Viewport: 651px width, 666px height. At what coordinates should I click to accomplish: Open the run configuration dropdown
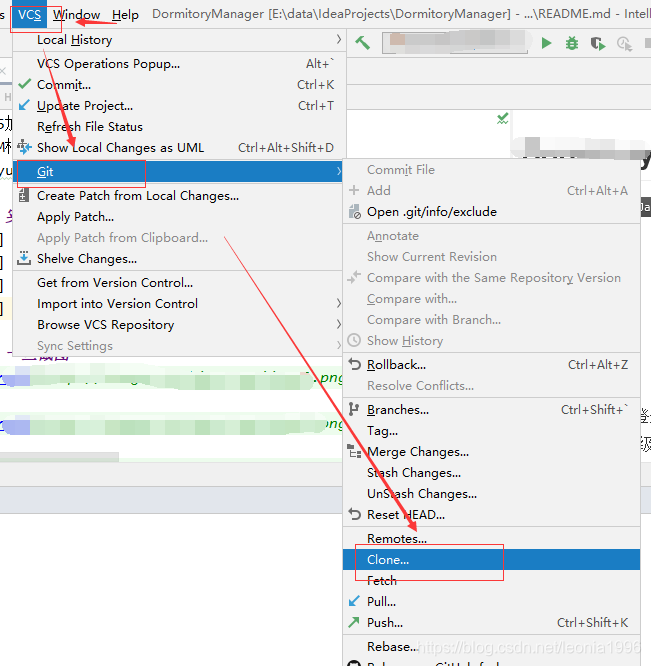click(x=455, y=42)
